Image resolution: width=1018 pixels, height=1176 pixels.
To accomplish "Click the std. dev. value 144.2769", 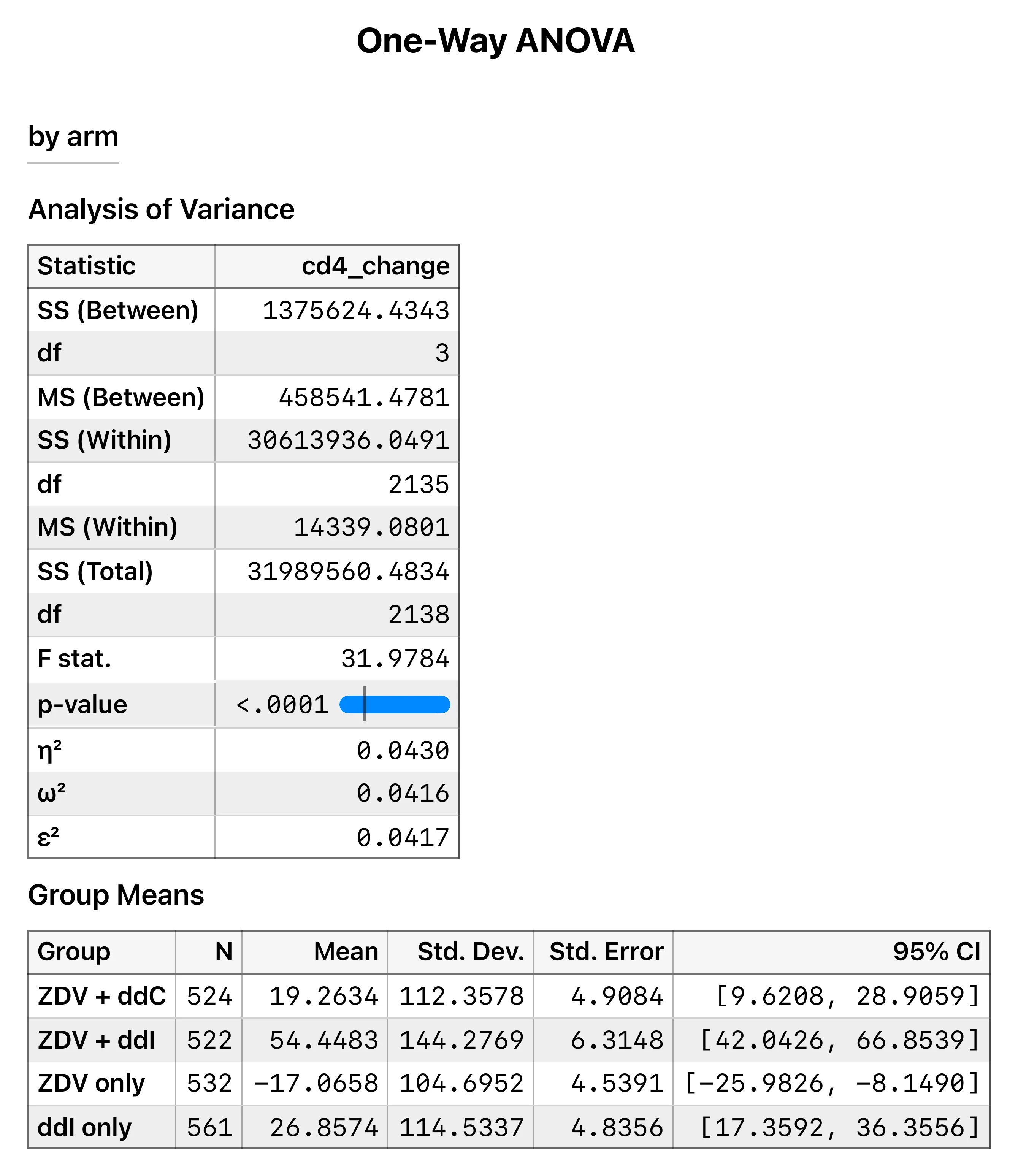I will [462, 1040].
